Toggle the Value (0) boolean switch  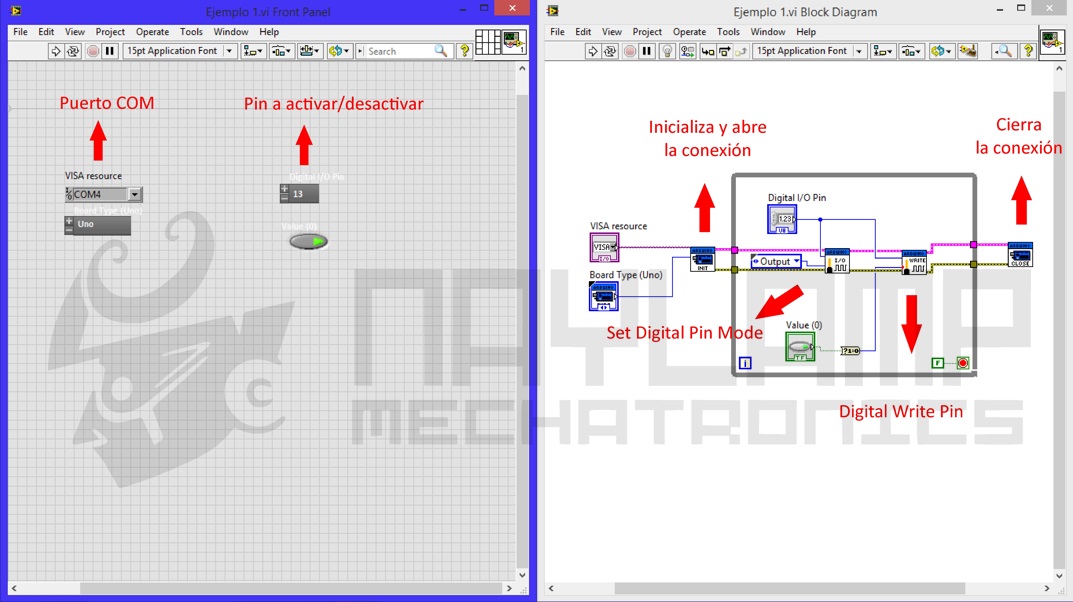click(309, 241)
